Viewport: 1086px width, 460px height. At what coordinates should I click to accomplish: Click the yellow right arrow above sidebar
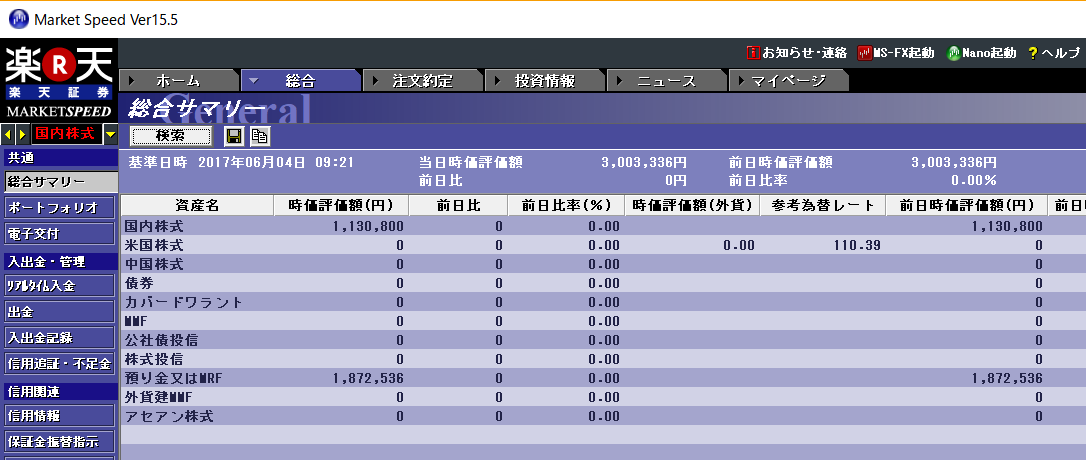pyautogui.click(x=21, y=134)
